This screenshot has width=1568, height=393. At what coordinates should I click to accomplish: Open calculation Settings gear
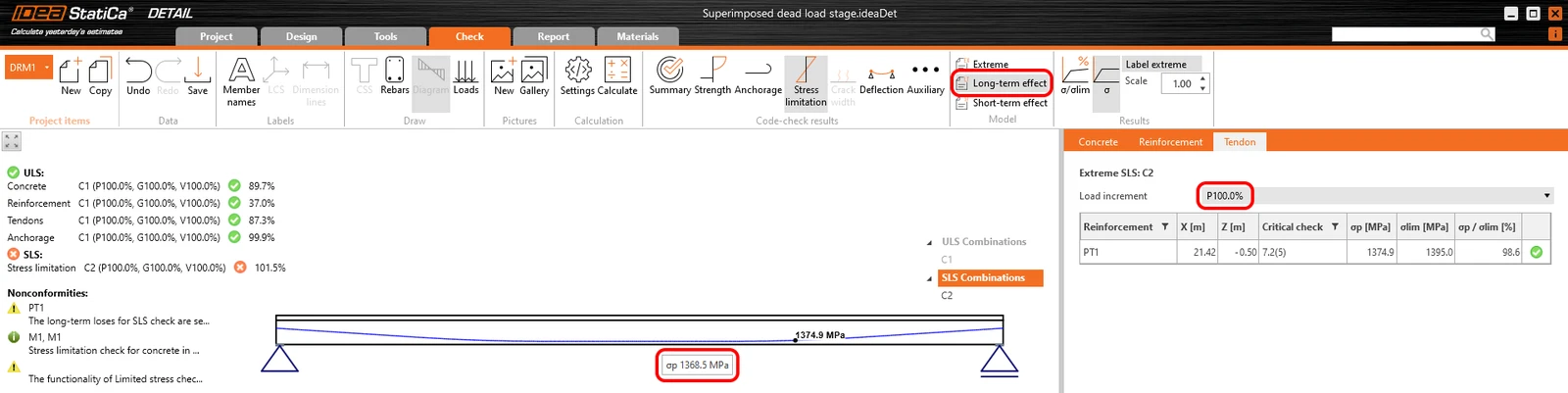(x=577, y=75)
